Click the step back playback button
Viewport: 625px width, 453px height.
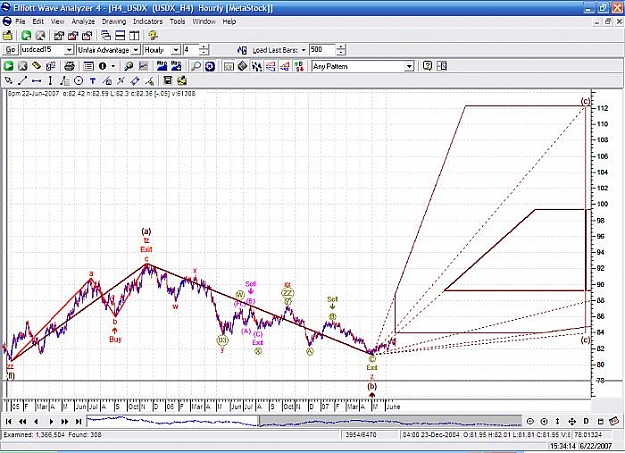pyautogui.click(x=36, y=421)
